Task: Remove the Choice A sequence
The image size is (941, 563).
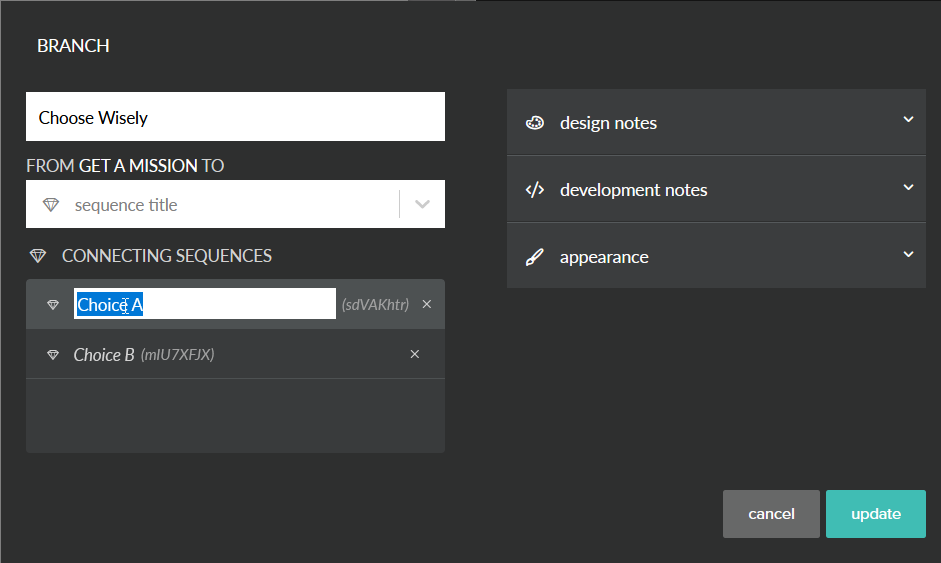Action: pyautogui.click(x=427, y=304)
